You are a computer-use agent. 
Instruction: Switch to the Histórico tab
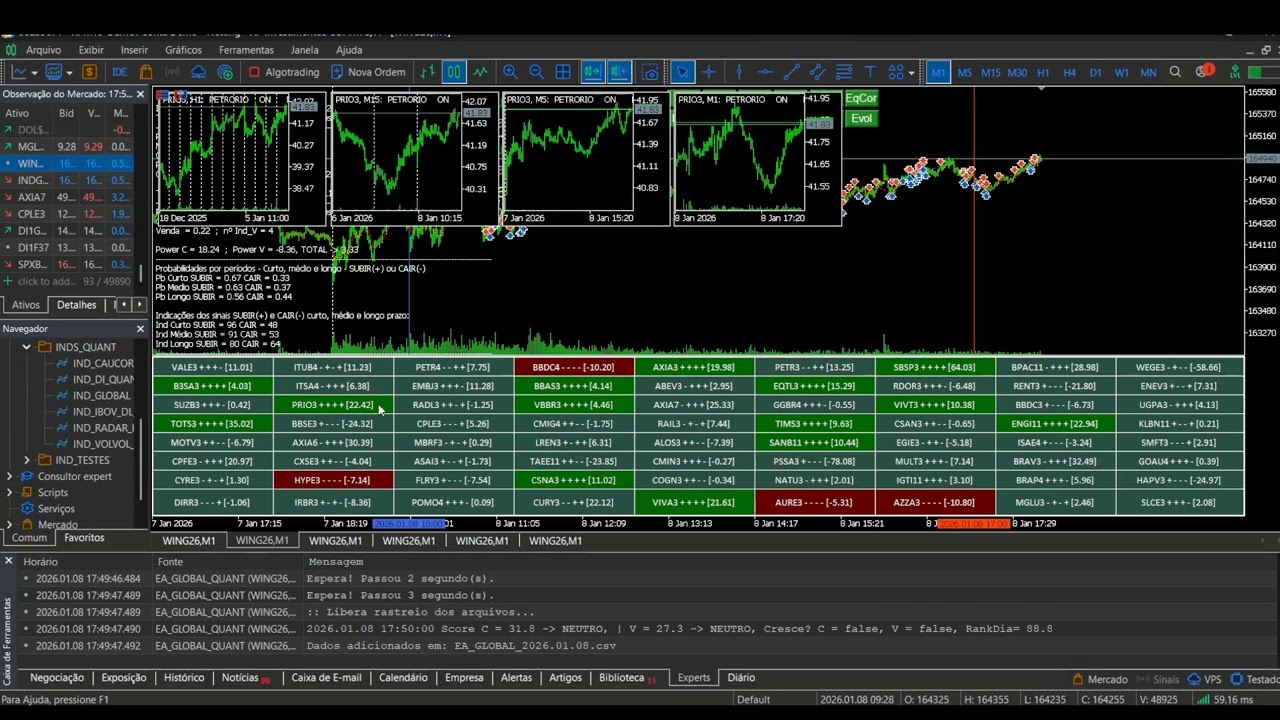(184, 678)
